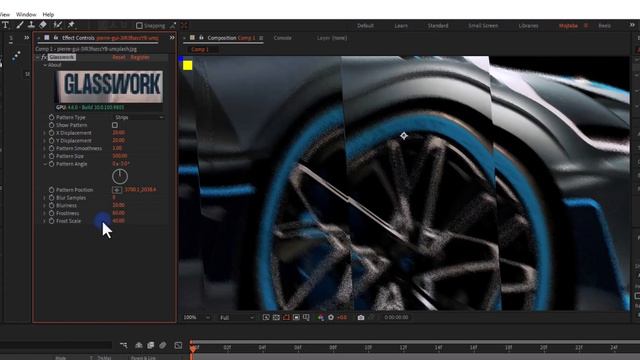Click the Blur Samples stopwatch icon
Viewport: 640px width, 360px height.
[51, 198]
